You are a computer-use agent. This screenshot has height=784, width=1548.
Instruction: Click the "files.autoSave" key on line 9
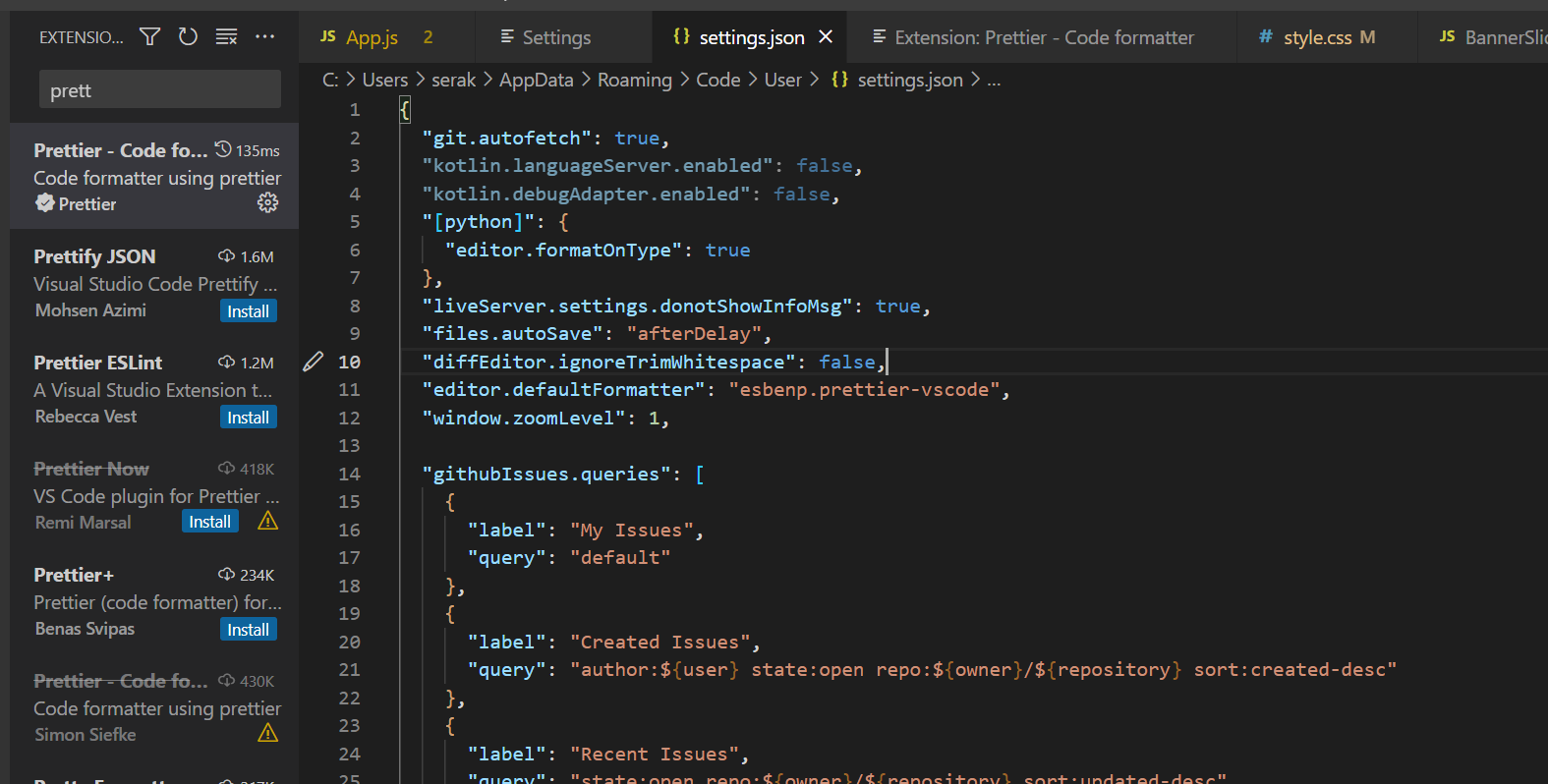pos(512,333)
